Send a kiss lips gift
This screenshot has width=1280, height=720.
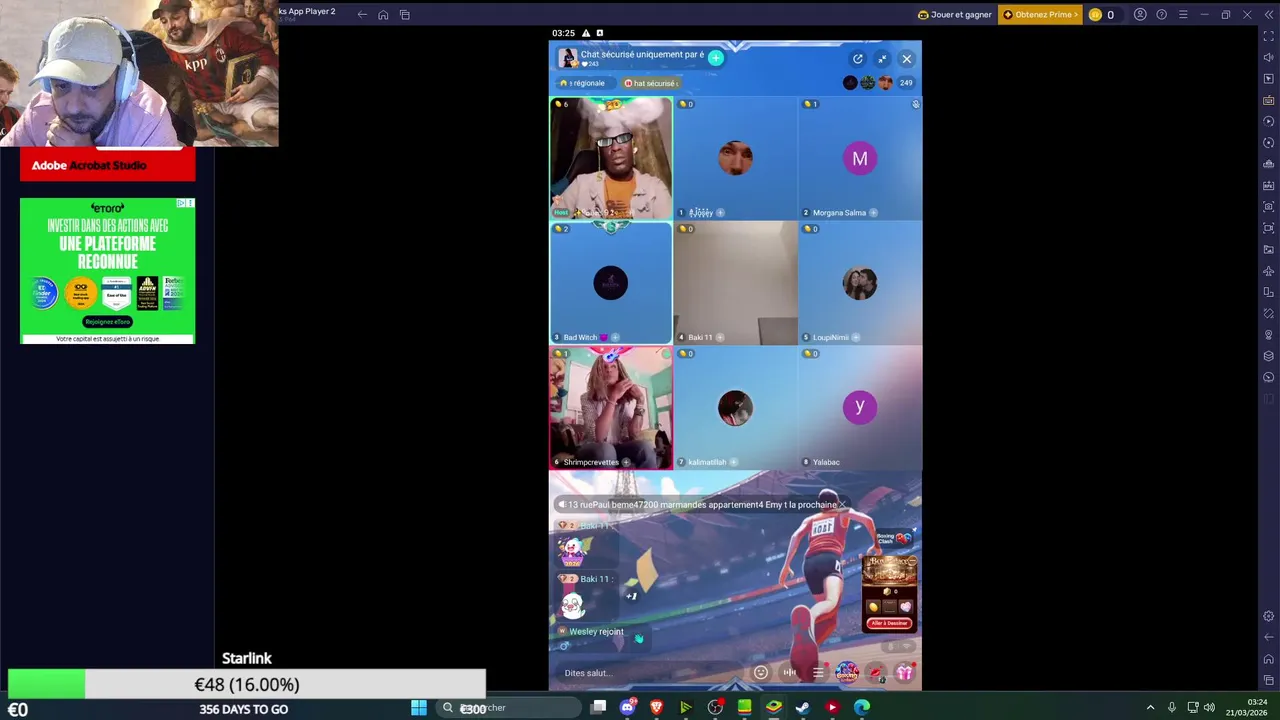point(876,673)
